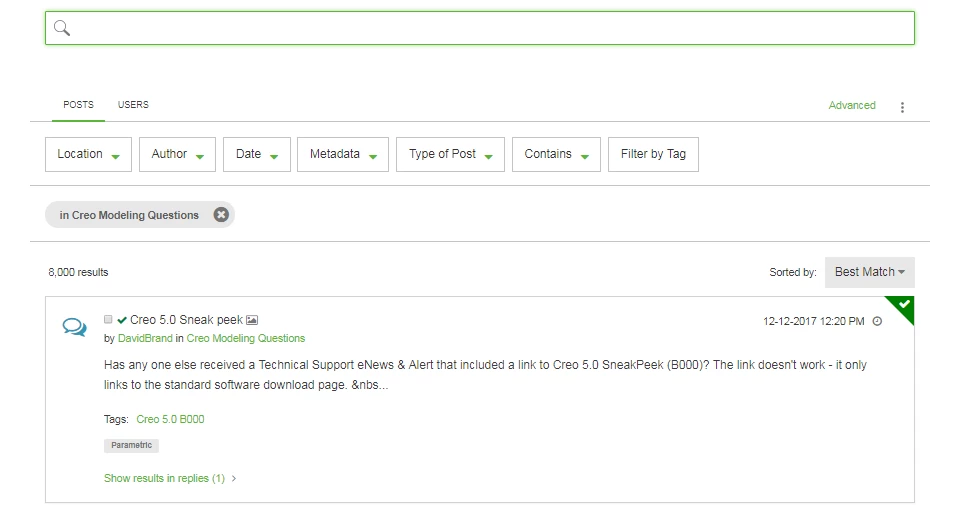Expand the Type of Post dropdown

450,155
